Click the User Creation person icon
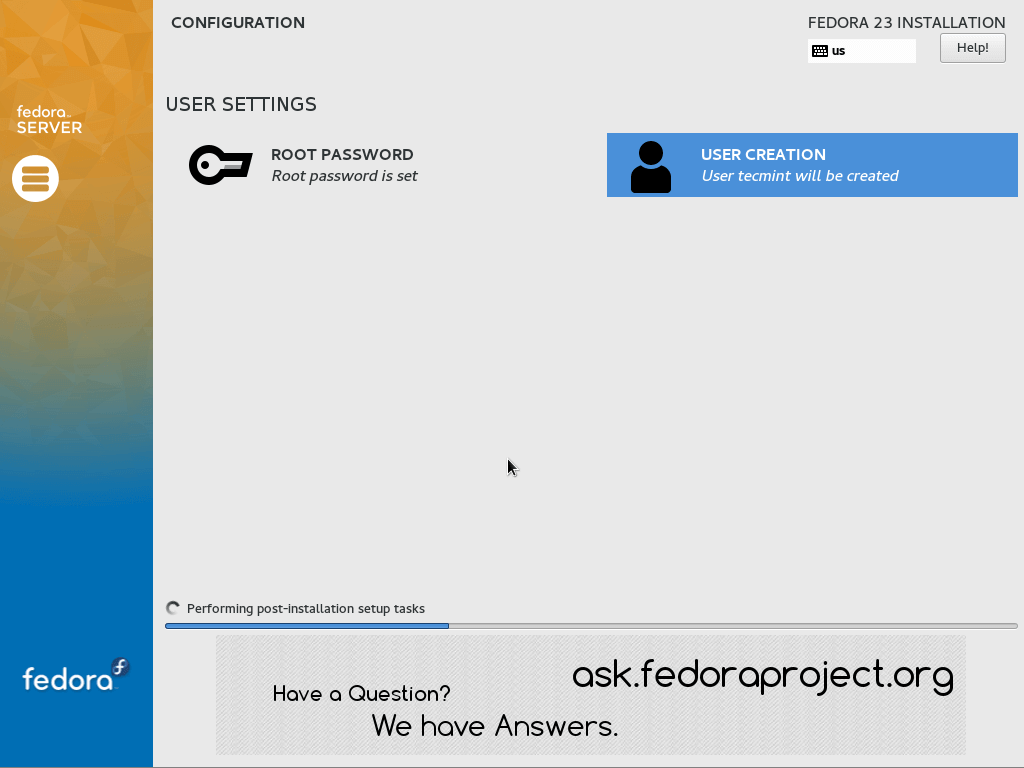This screenshot has height=768, width=1024. [650, 167]
